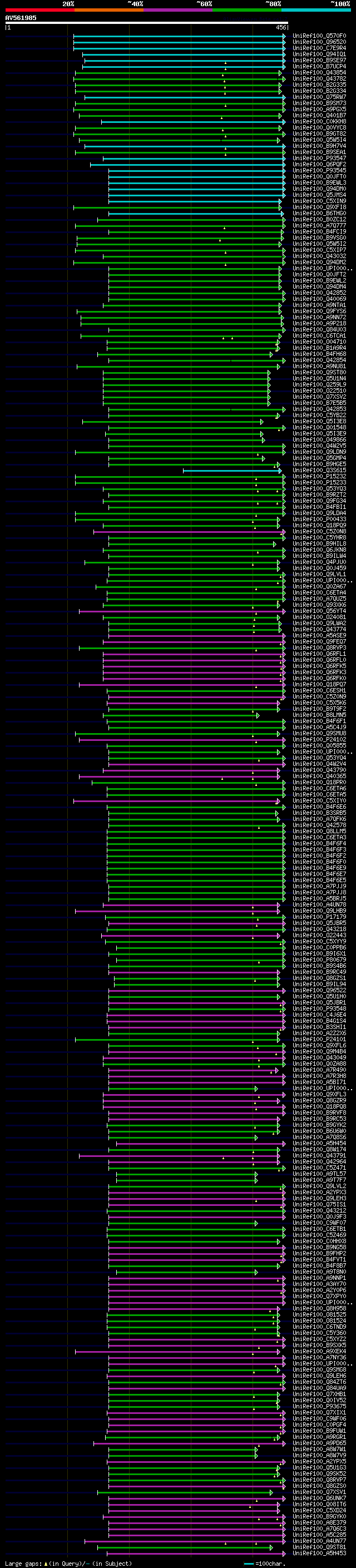The height and width of the screenshot is (1568, 356).
Task: Click hit label UniRef100_O24081
Action: (319, 617)
